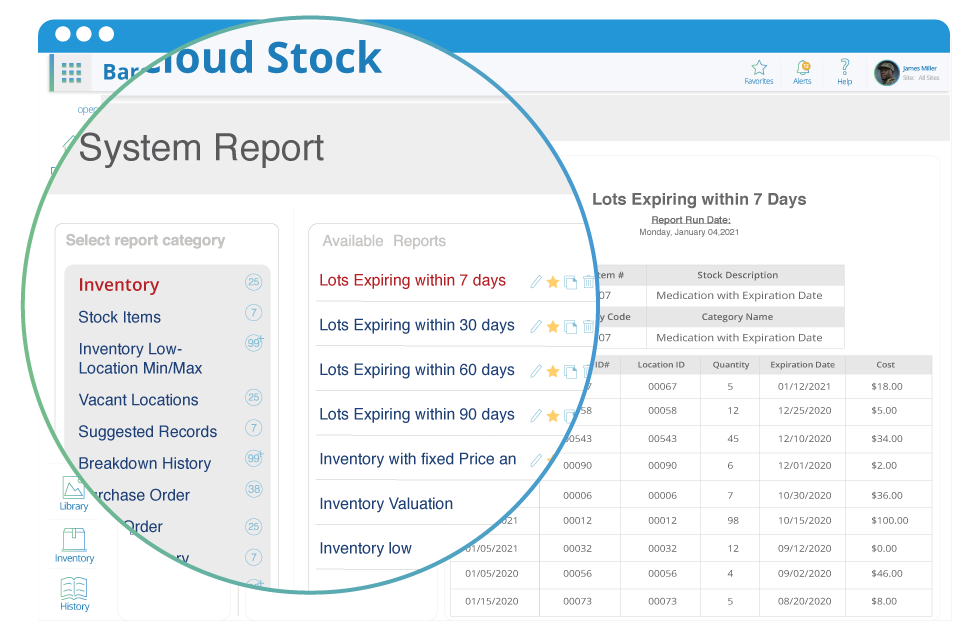Click the Report Run Date label
Viewport: 962px width, 631px height.
coord(691,220)
